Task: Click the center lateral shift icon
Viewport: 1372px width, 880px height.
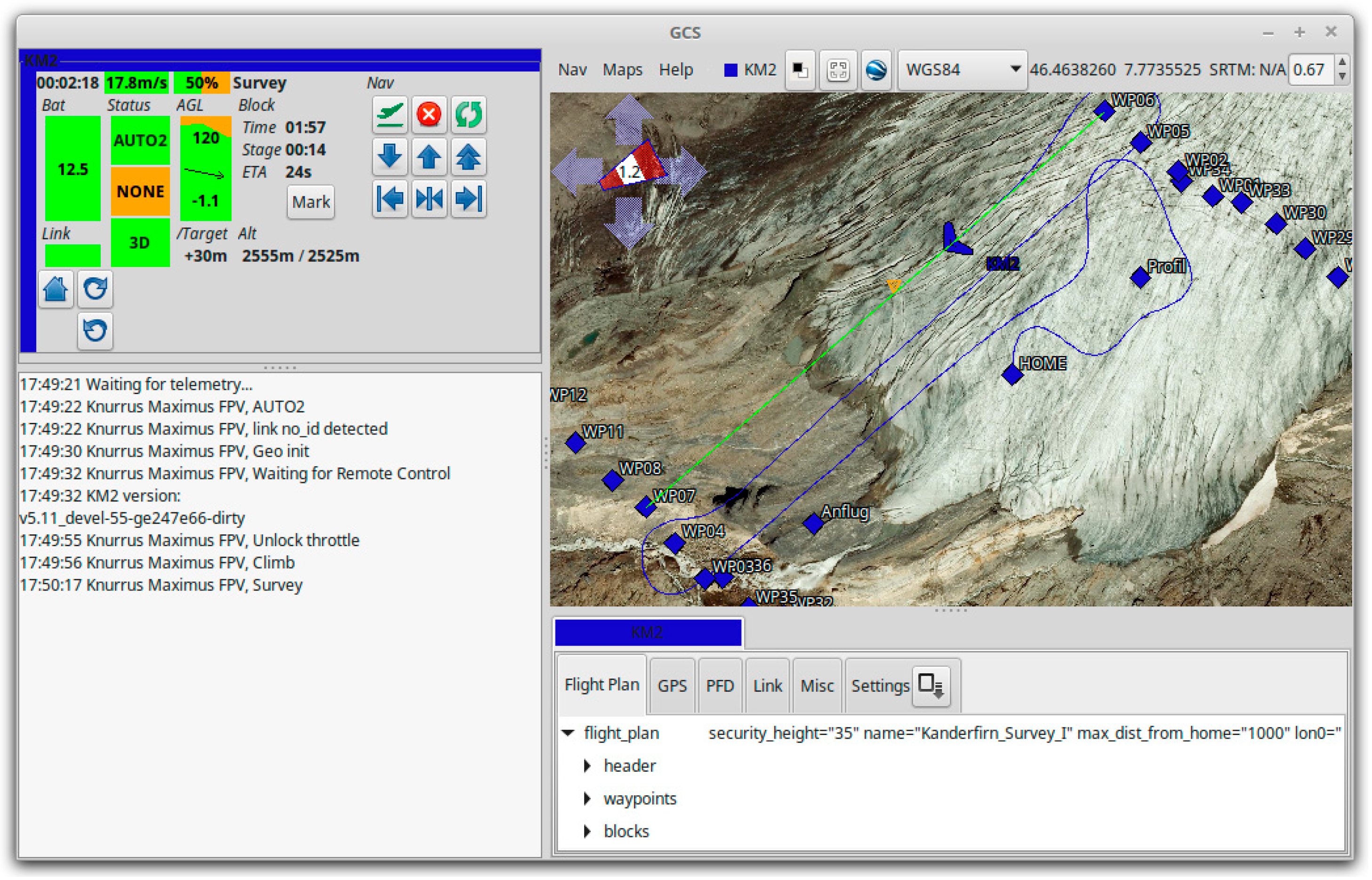Action: pos(429,199)
